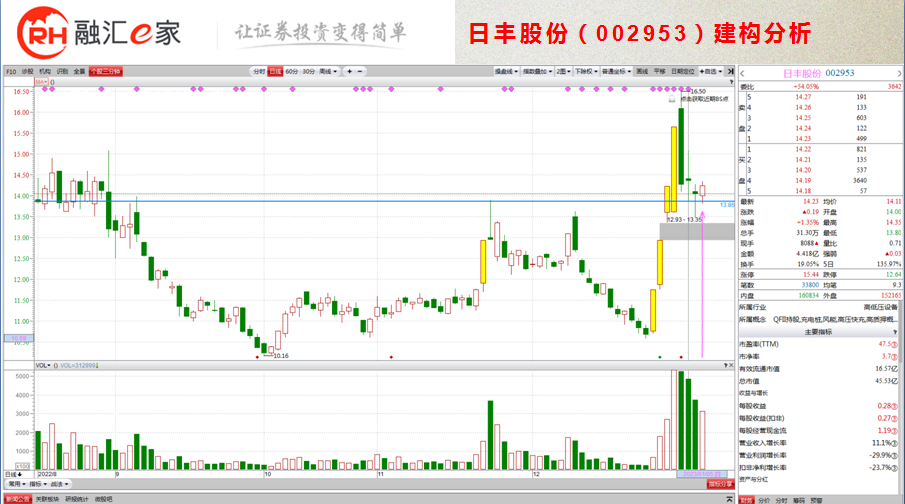Image resolution: width=905 pixels, height=504 pixels.
Task: Click the red info icon beside 市盈率(TTM)
Action: tap(896, 344)
